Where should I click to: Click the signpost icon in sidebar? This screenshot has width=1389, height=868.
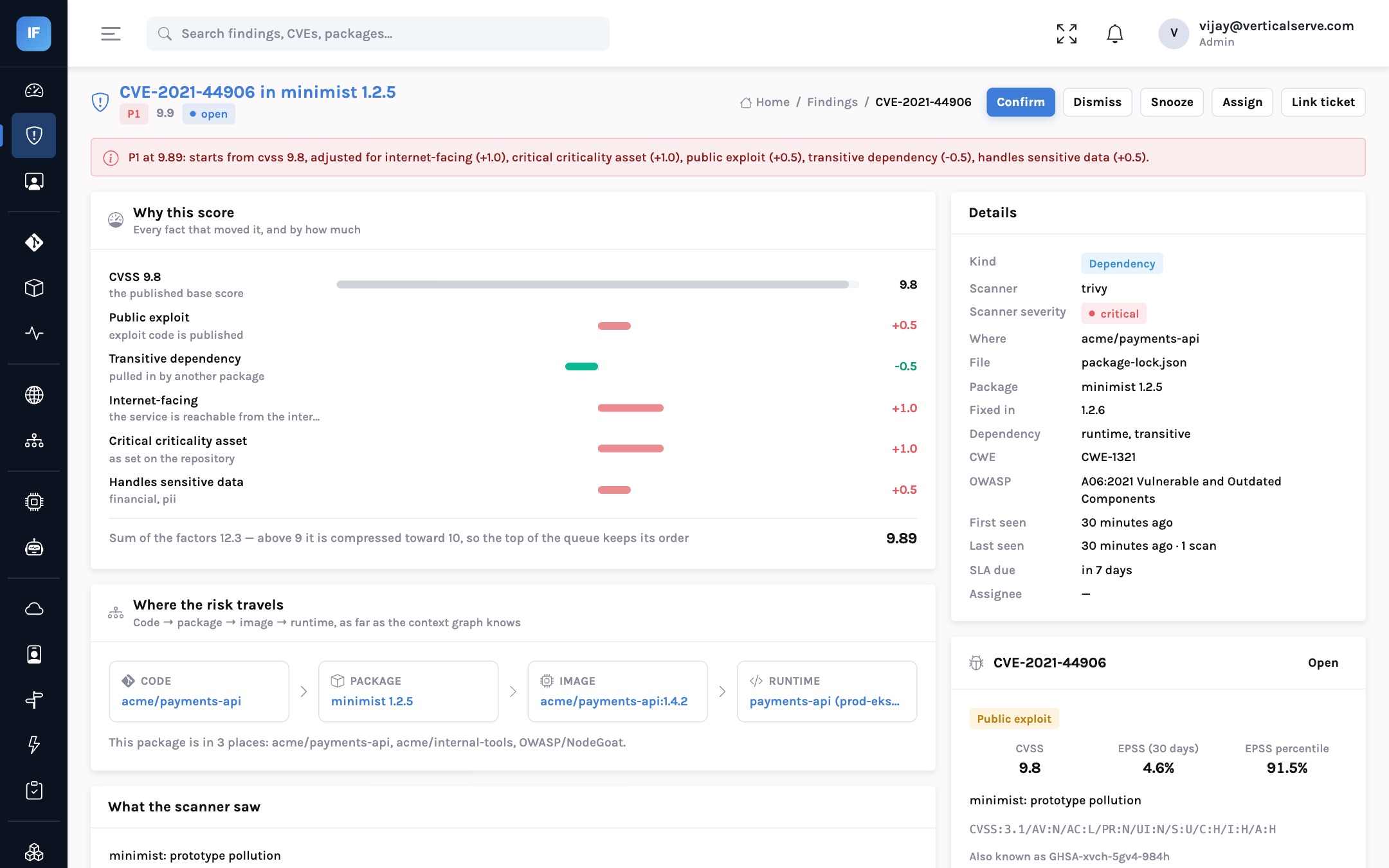(x=34, y=700)
